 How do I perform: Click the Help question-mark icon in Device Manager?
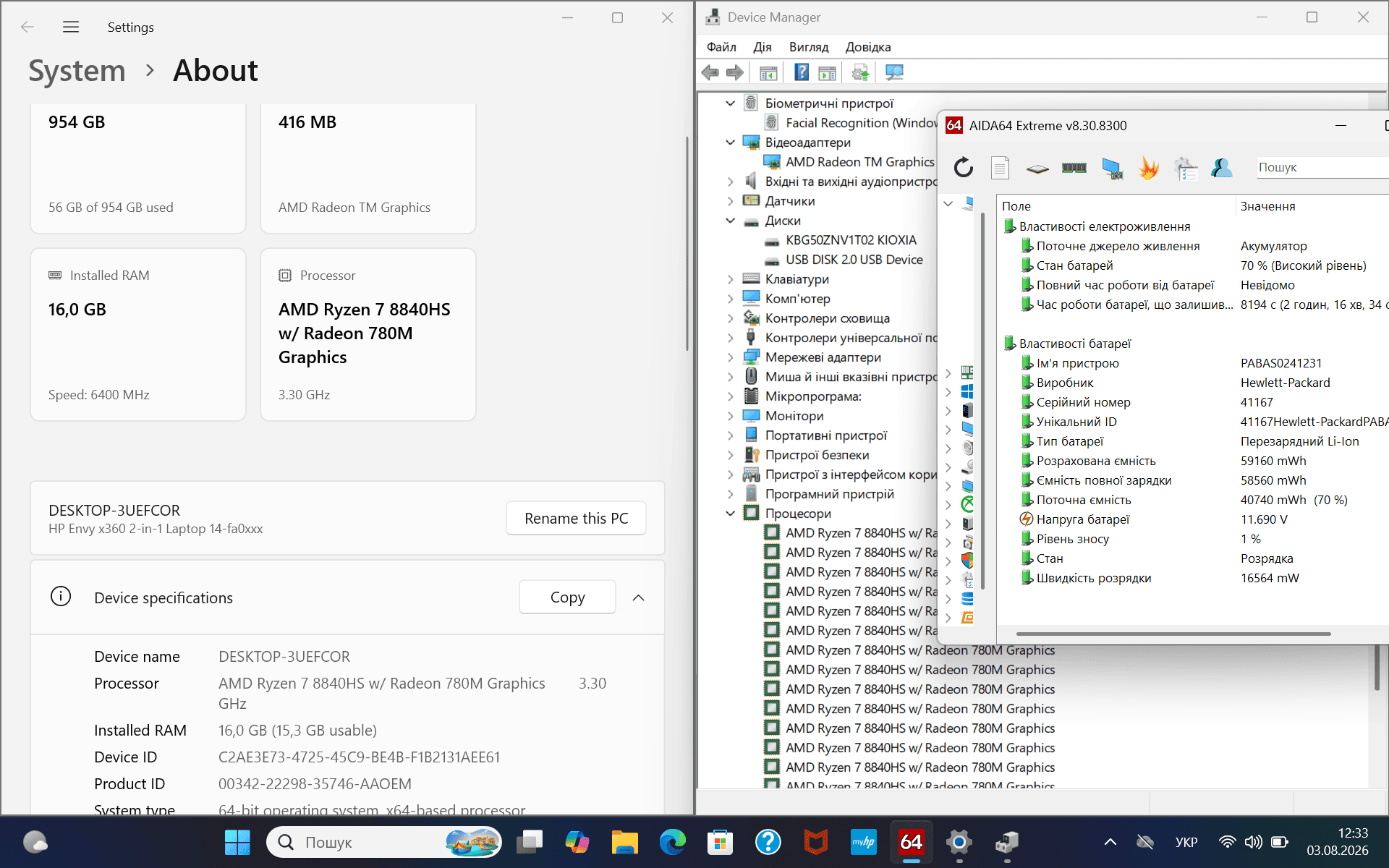[x=802, y=72]
